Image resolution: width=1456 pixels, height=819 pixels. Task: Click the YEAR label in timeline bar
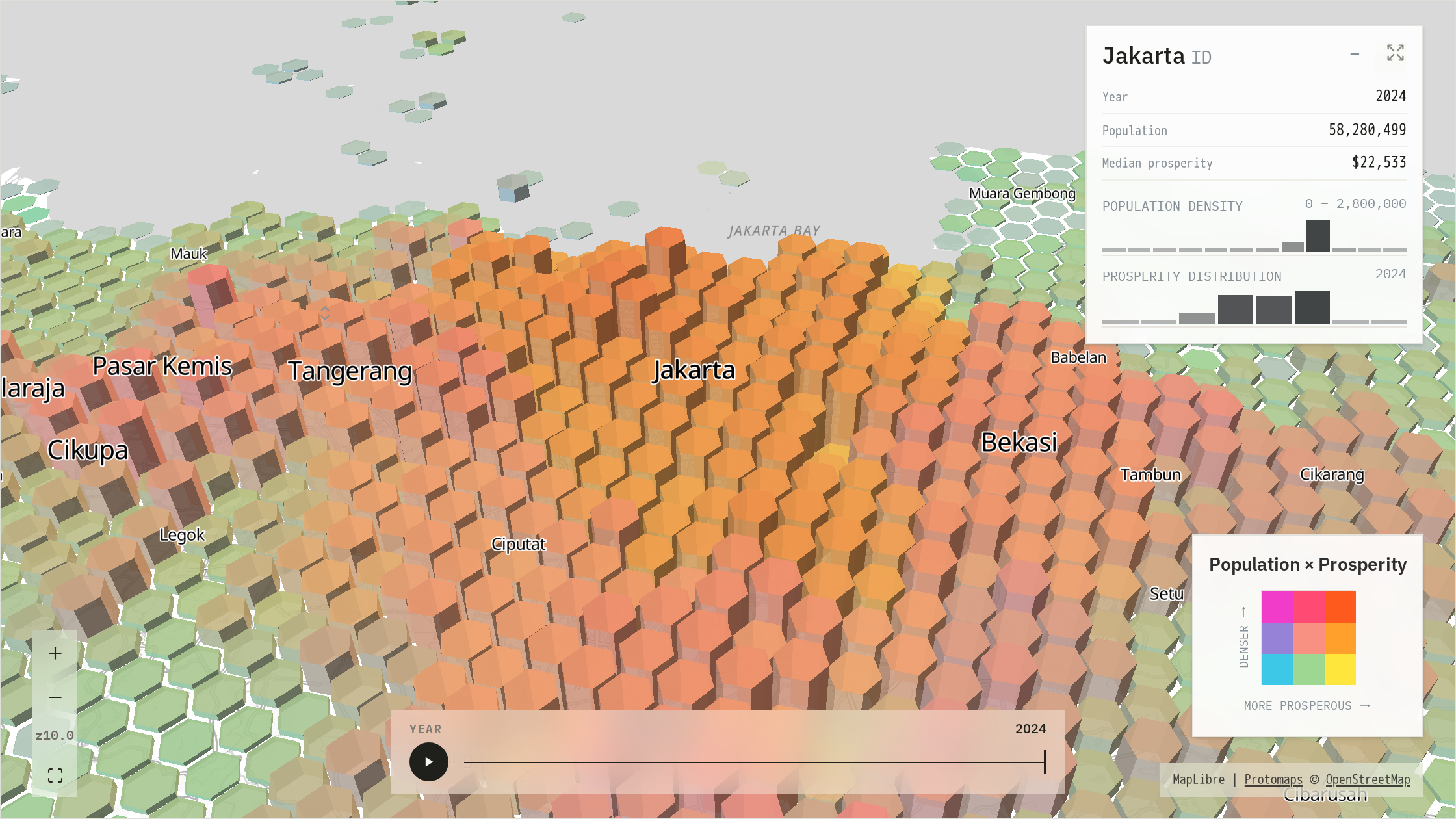click(x=426, y=729)
